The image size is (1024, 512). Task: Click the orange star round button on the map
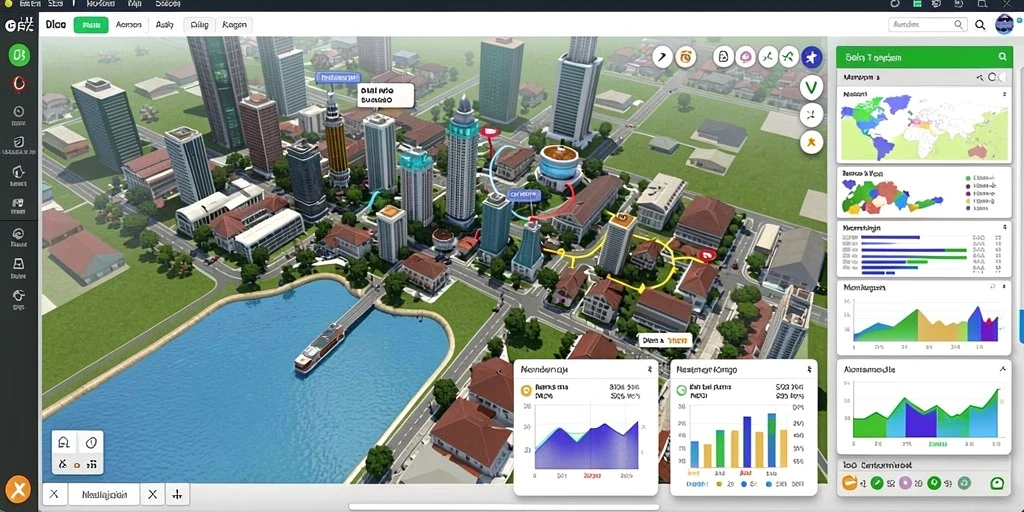point(811,142)
